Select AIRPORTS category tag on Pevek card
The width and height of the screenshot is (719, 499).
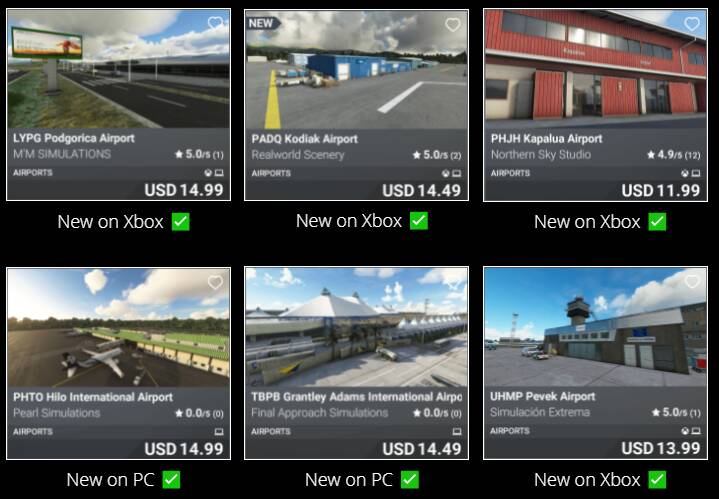coord(509,431)
